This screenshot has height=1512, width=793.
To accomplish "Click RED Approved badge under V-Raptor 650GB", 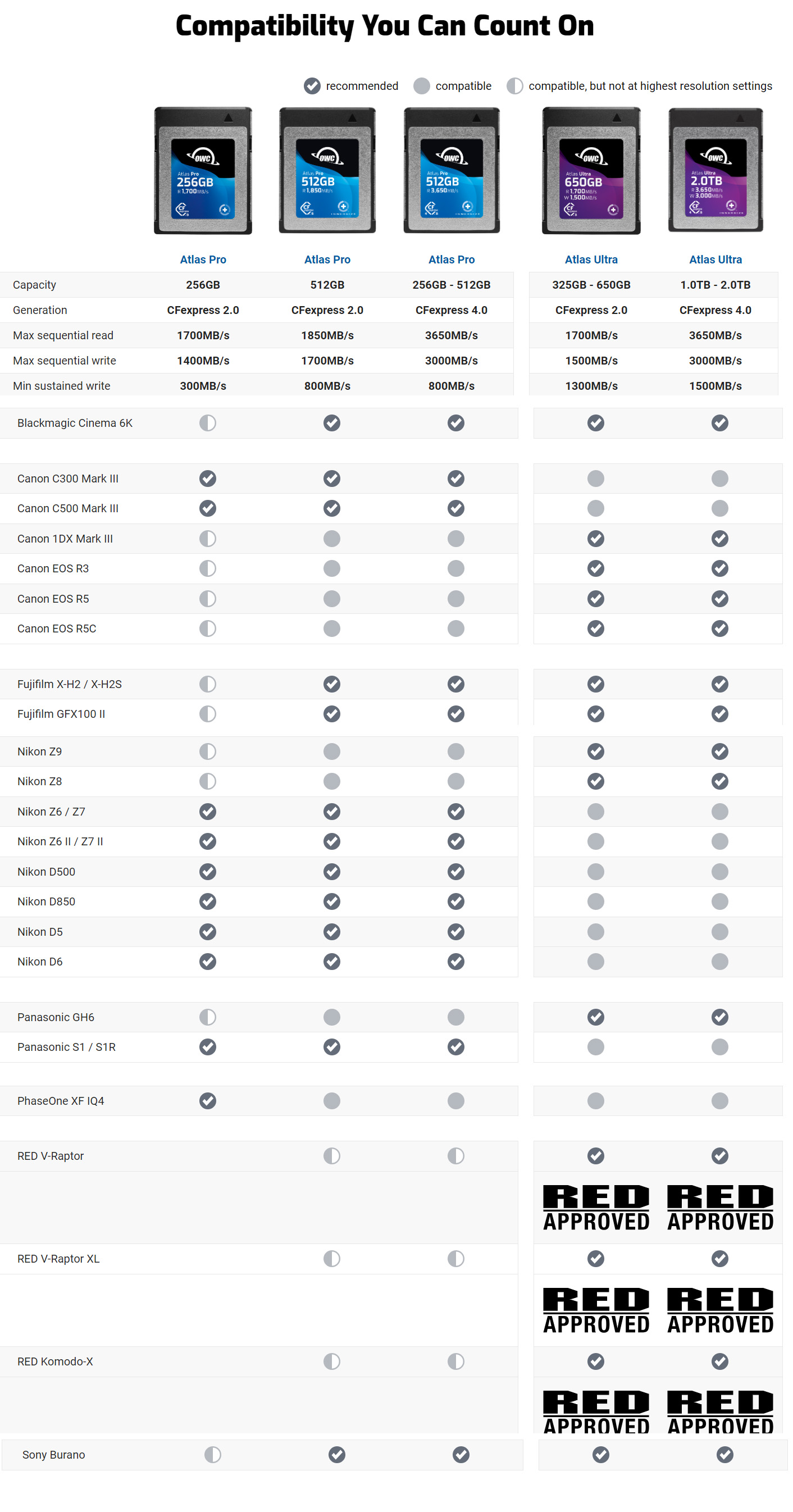I will 595,1208.
